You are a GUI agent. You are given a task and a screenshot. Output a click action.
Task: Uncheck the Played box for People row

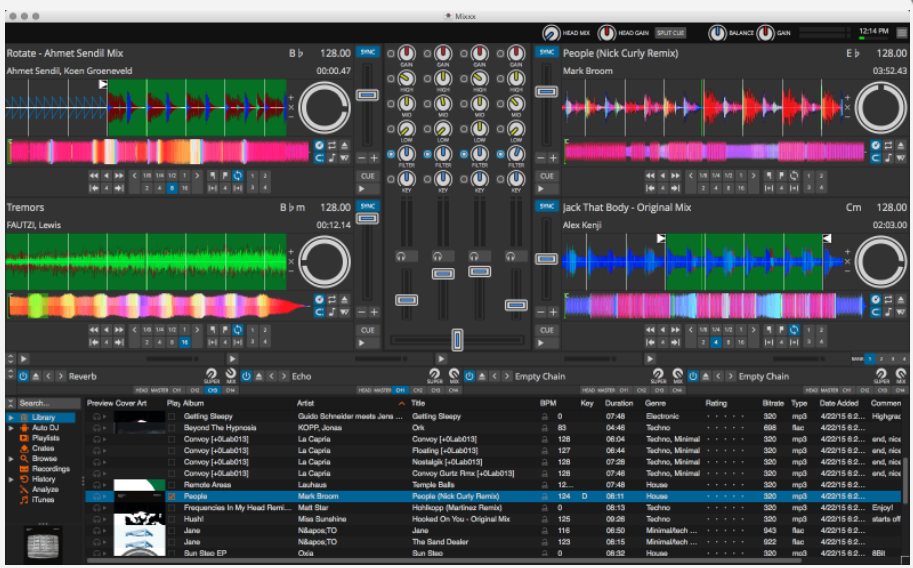coord(171,496)
